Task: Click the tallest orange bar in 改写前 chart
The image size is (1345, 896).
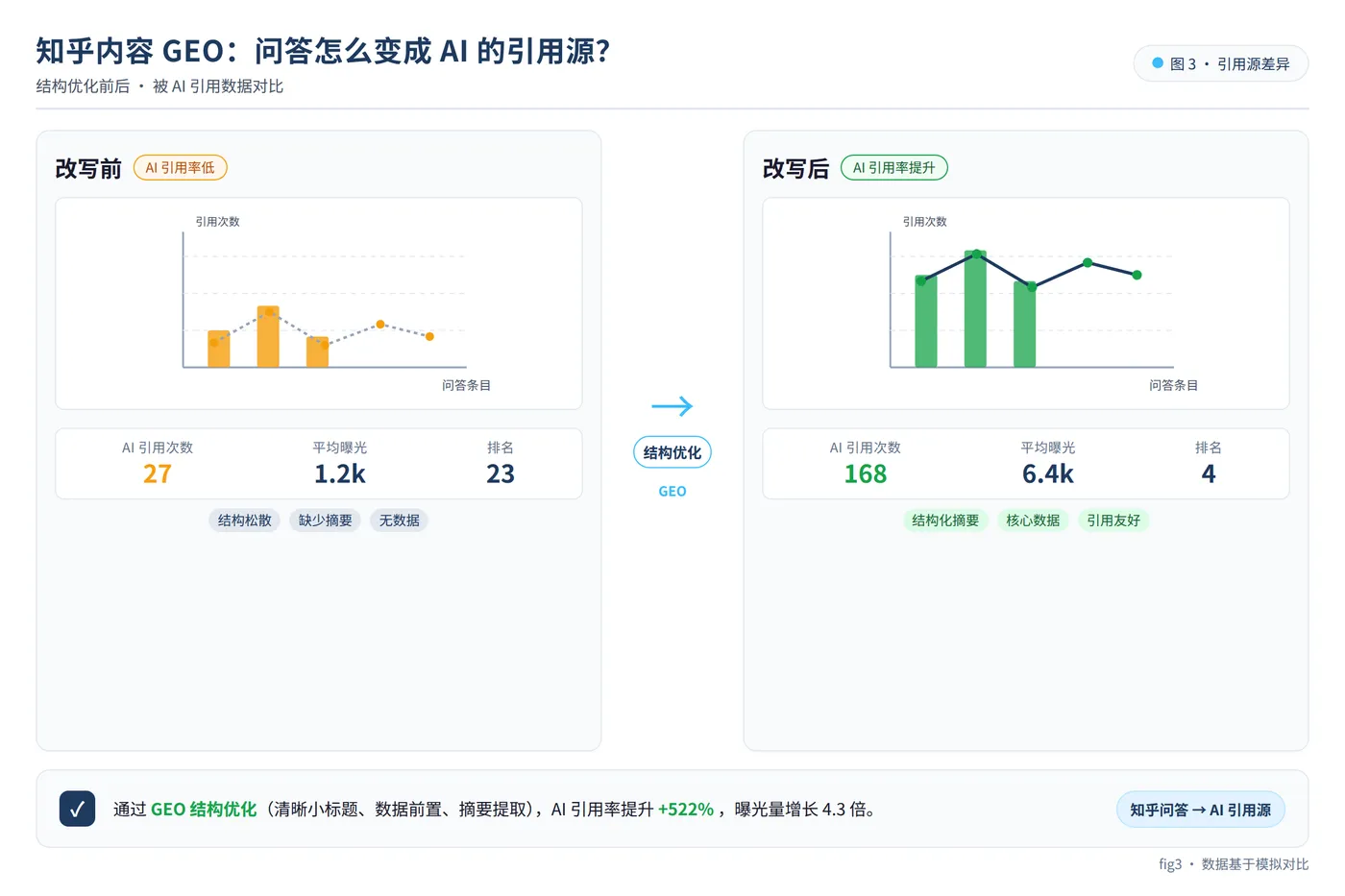Action: [268, 337]
